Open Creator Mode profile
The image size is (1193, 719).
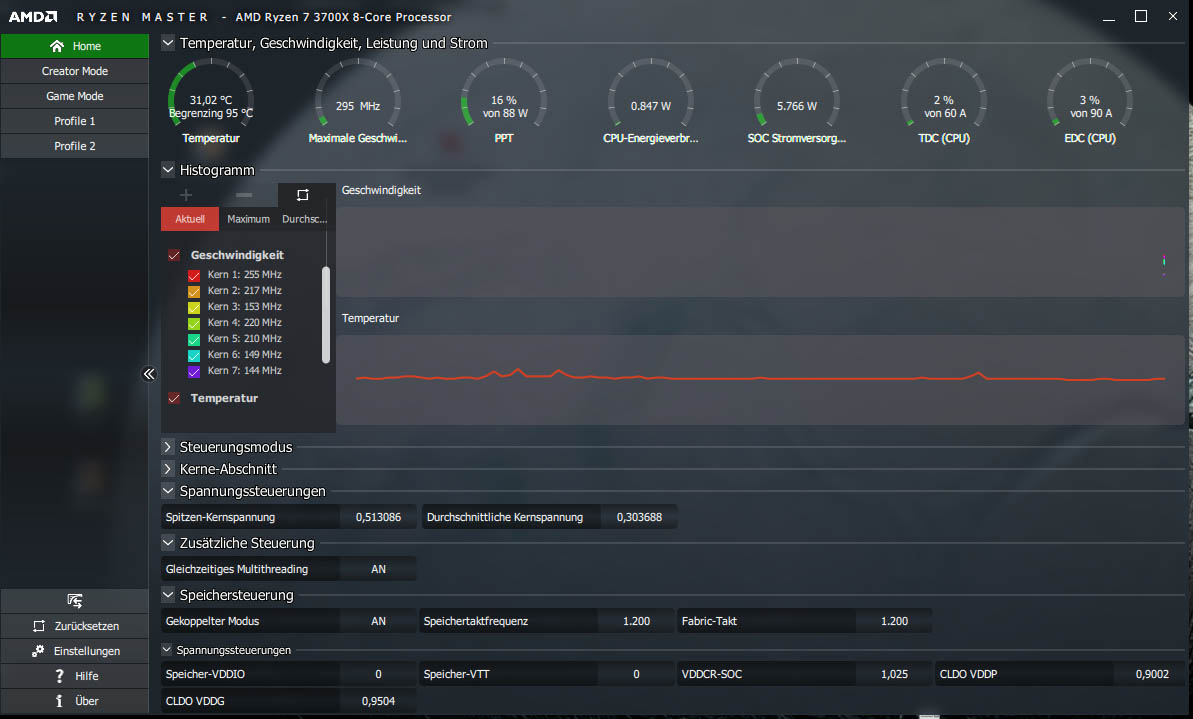click(75, 71)
